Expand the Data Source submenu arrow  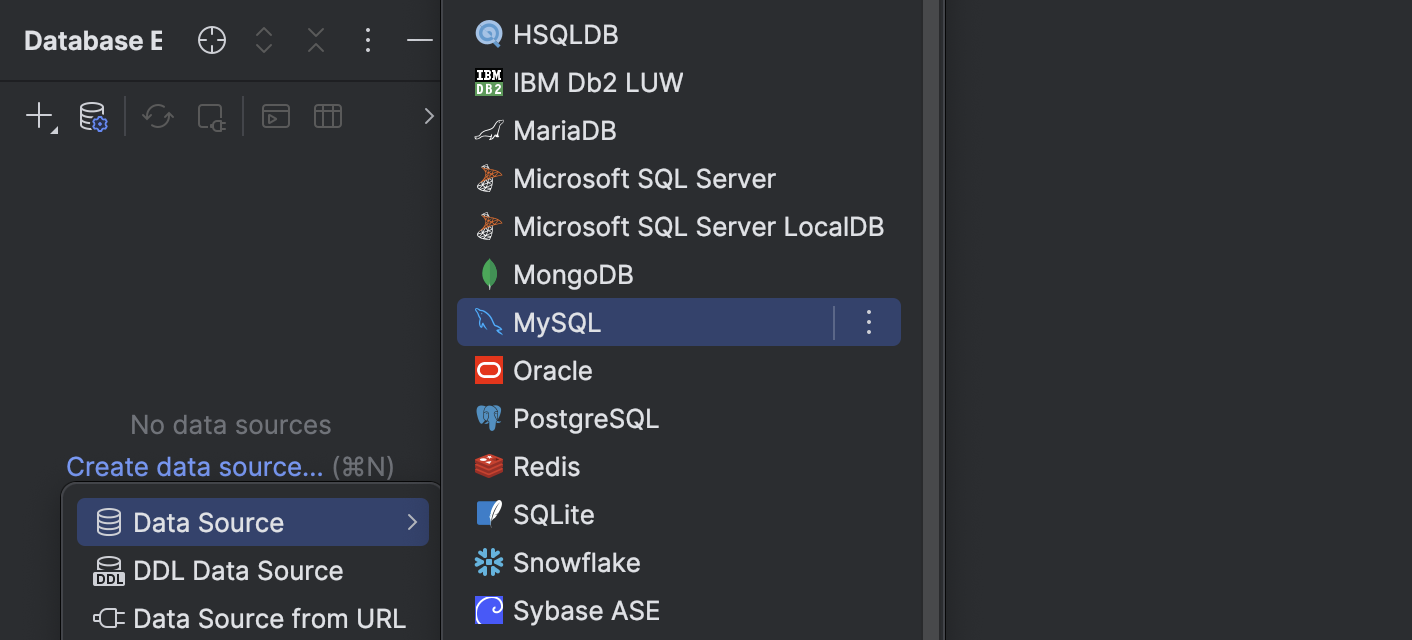[x=412, y=521]
